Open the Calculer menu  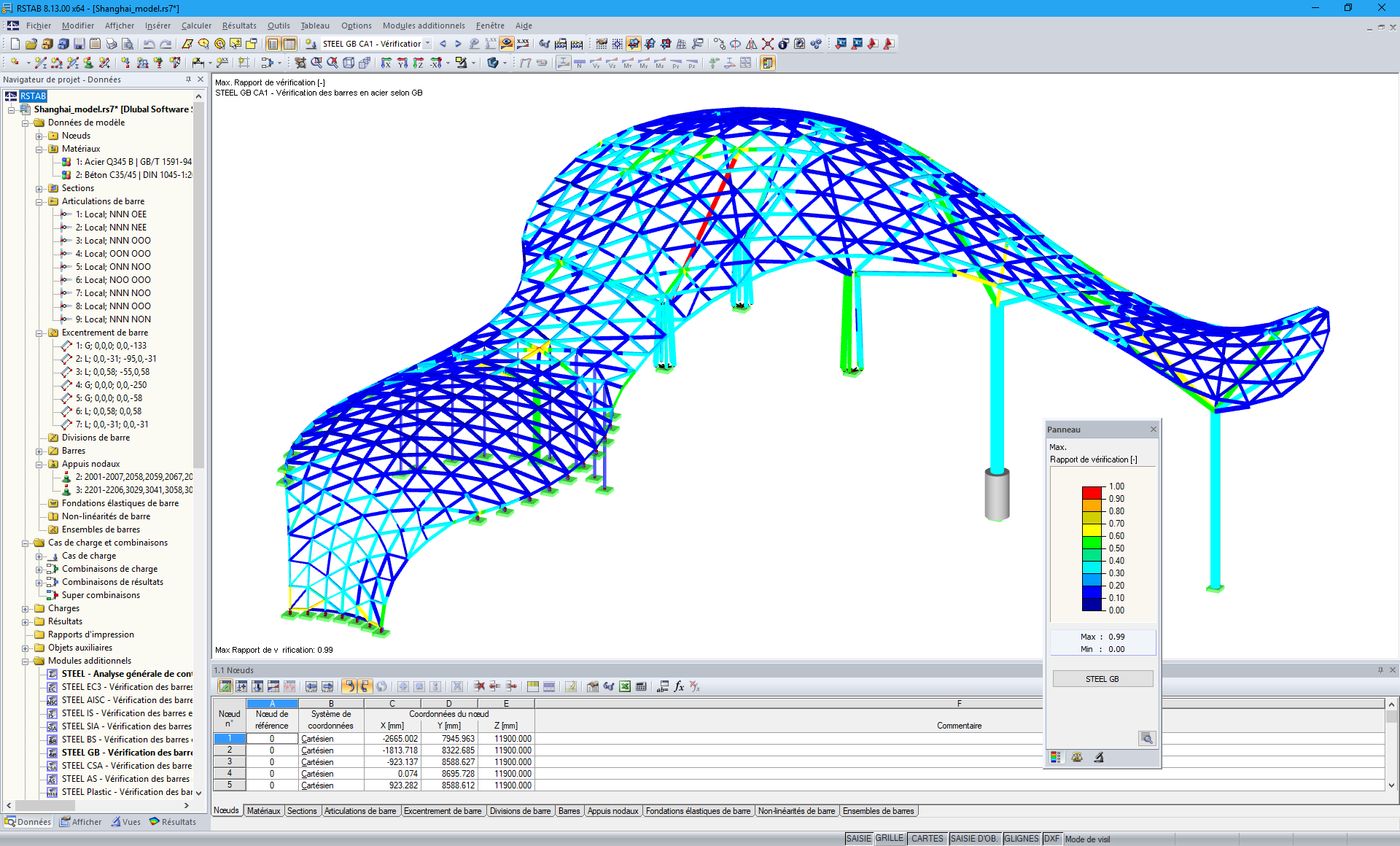195,26
